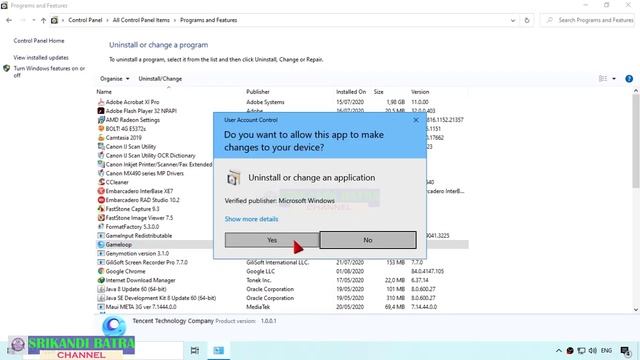This screenshot has width=640, height=360.
Task: Select FormatFactory 5.3.0.0 icon
Action: pos(101,227)
